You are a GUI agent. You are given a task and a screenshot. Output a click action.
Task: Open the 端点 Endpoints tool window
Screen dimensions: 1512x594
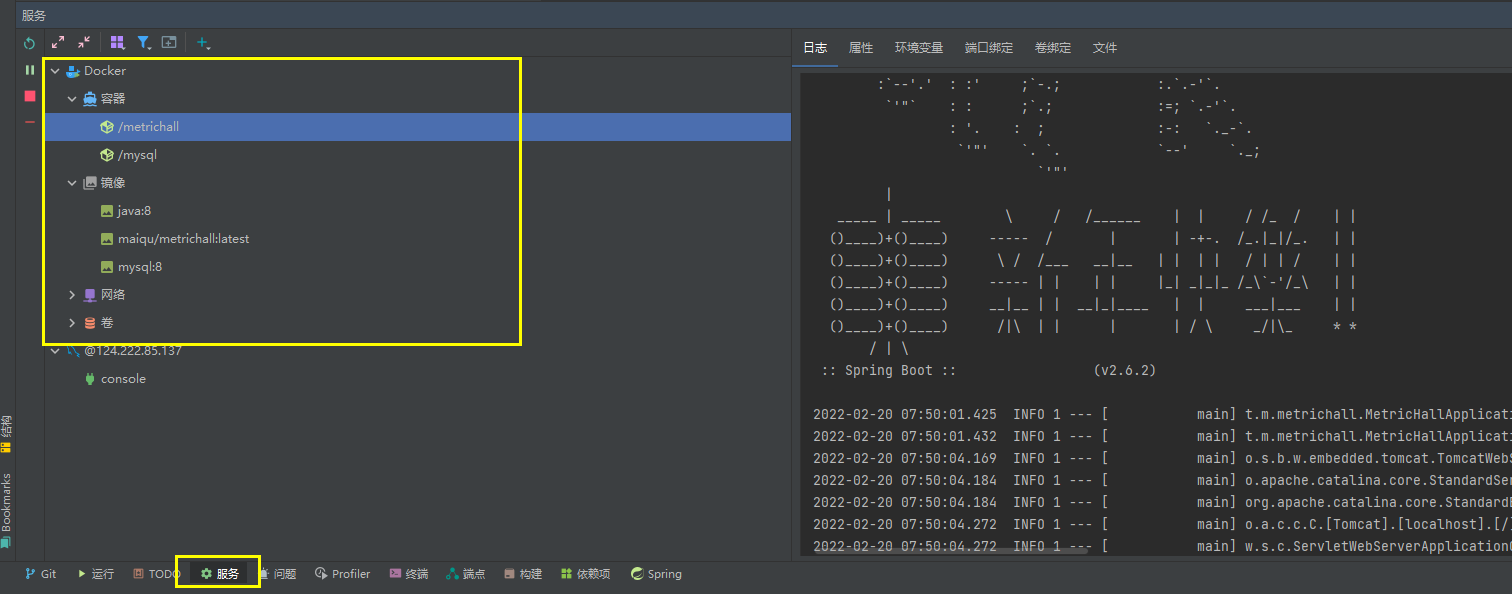click(x=466, y=574)
